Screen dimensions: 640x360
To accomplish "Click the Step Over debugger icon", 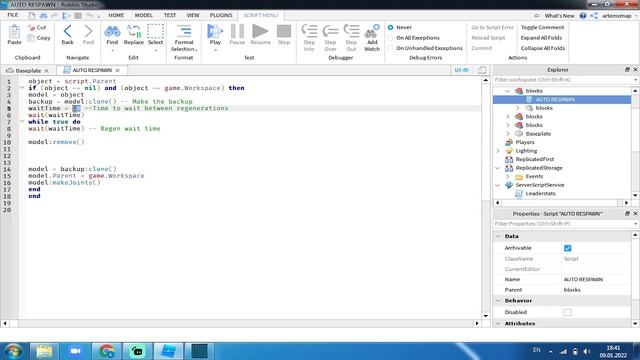I will (x=330, y=31).
